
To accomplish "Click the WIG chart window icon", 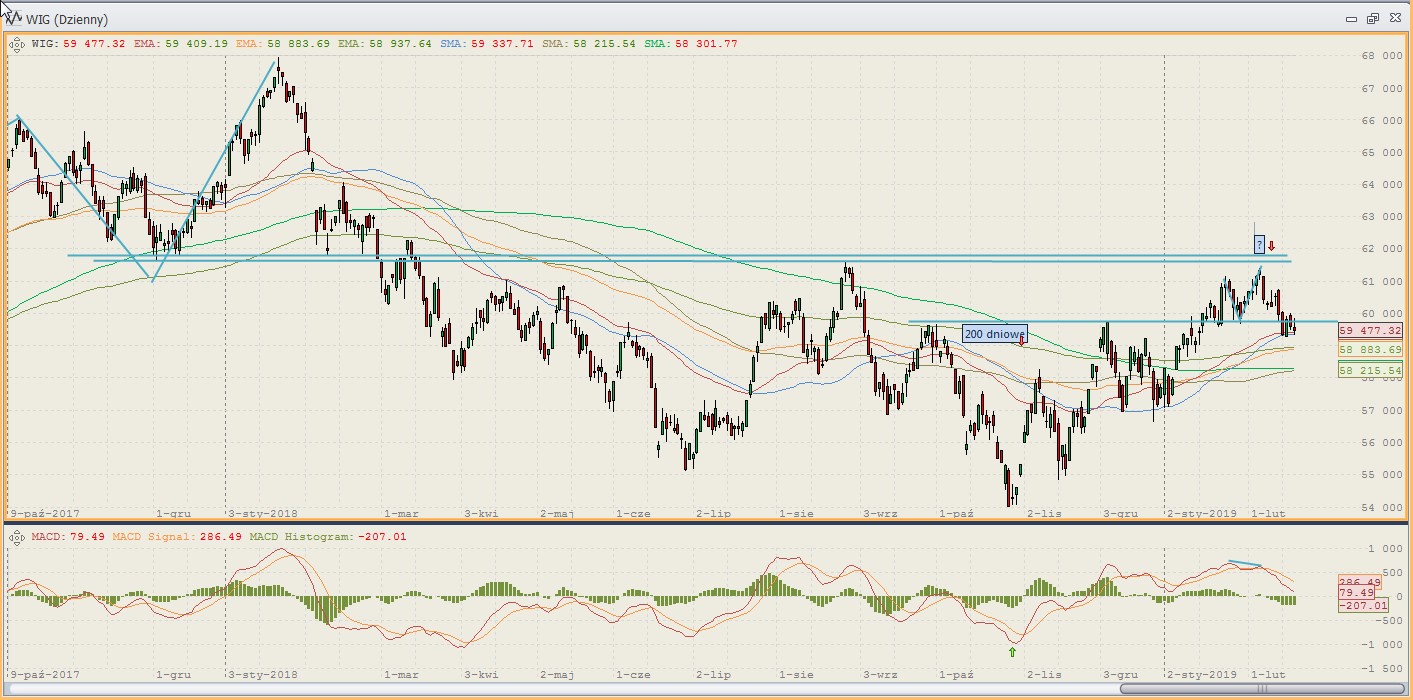I will [x=12, y=19].
